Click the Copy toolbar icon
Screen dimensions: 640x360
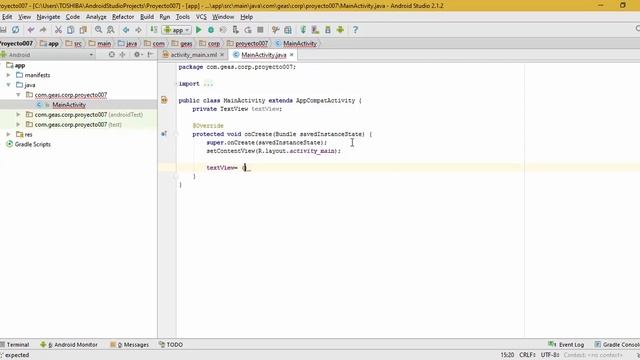[71, 30]
